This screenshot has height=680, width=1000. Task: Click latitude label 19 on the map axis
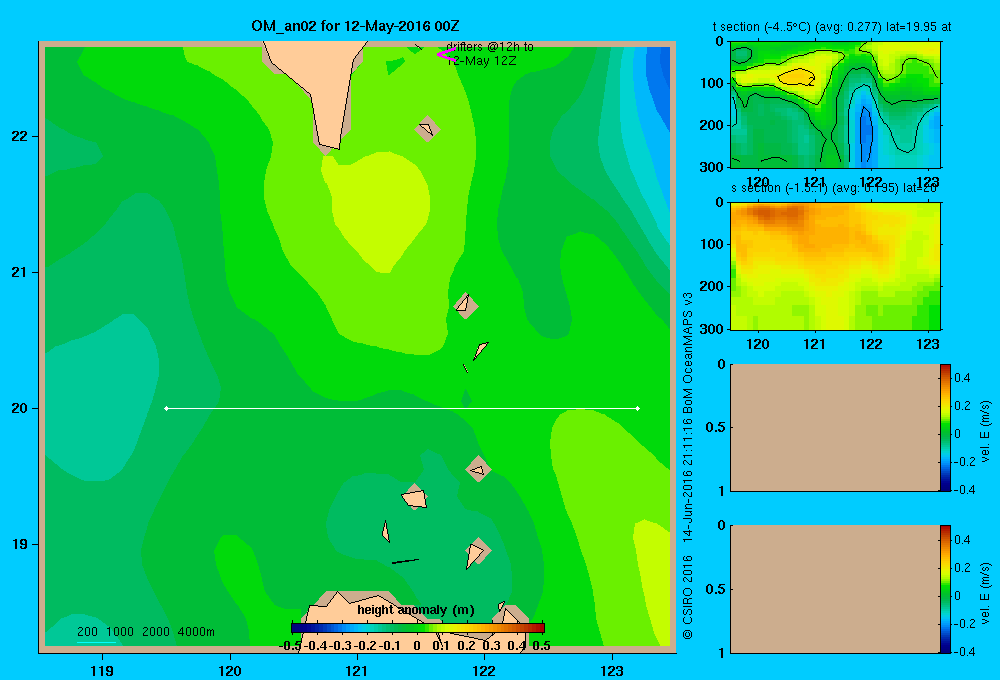point(20,544)
